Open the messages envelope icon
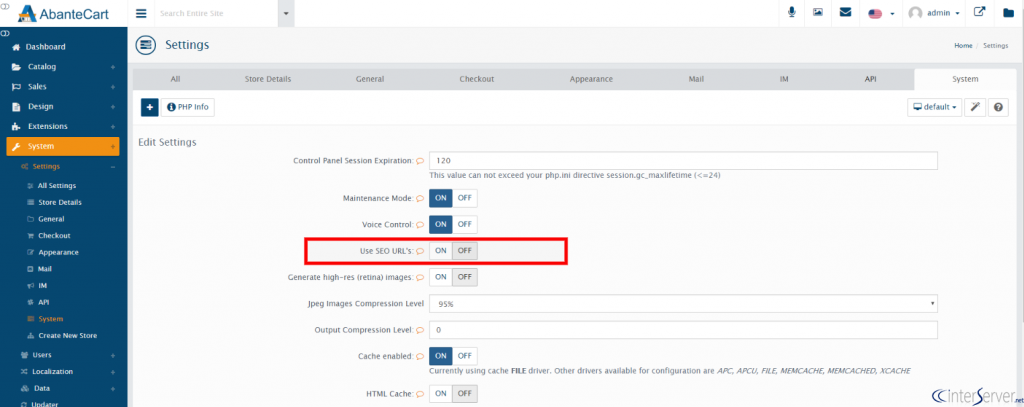 pyautogui.click(x=845, y=12)
